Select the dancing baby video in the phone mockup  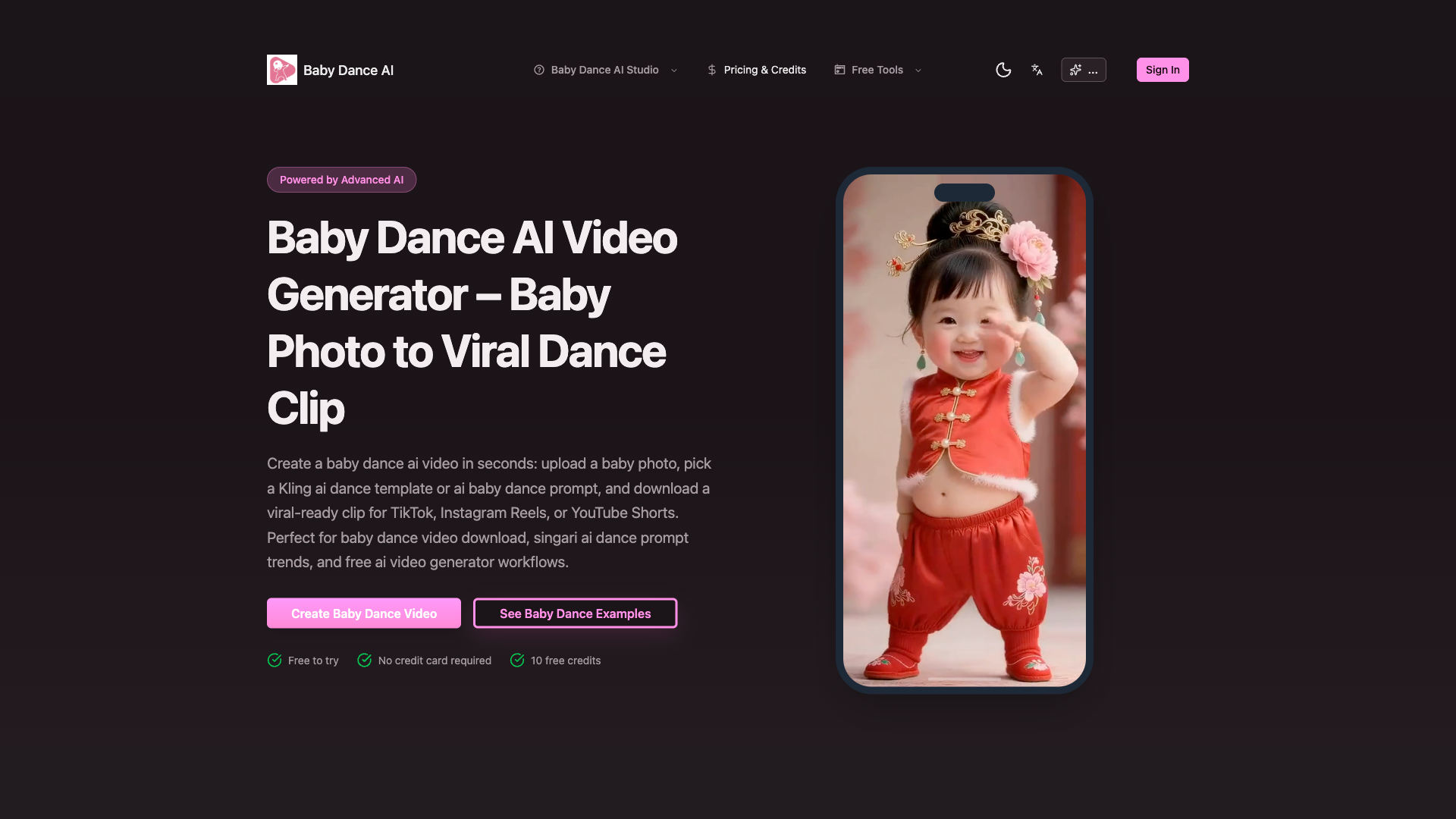click(963, 428)
